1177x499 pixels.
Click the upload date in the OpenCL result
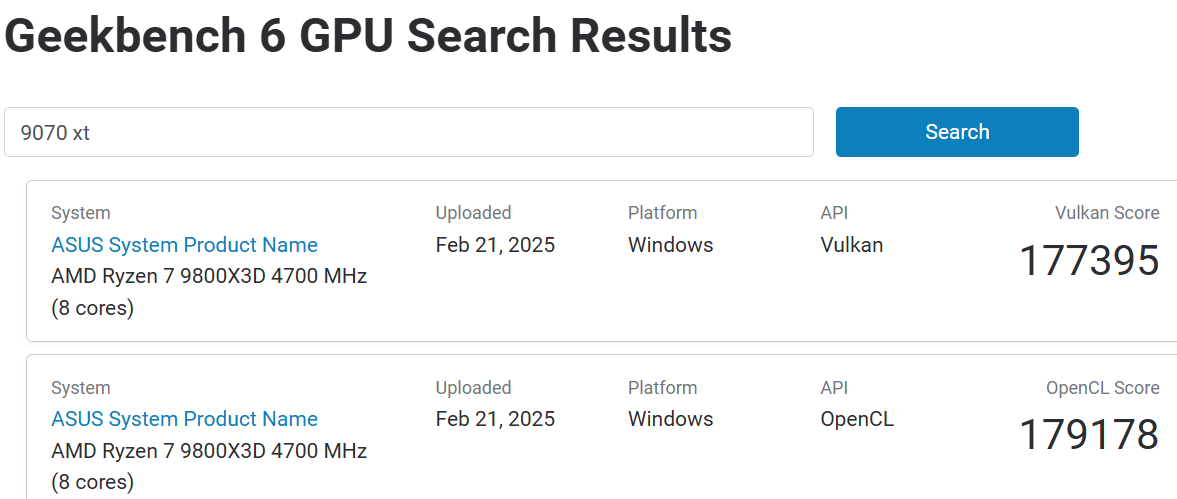(495, 419)
